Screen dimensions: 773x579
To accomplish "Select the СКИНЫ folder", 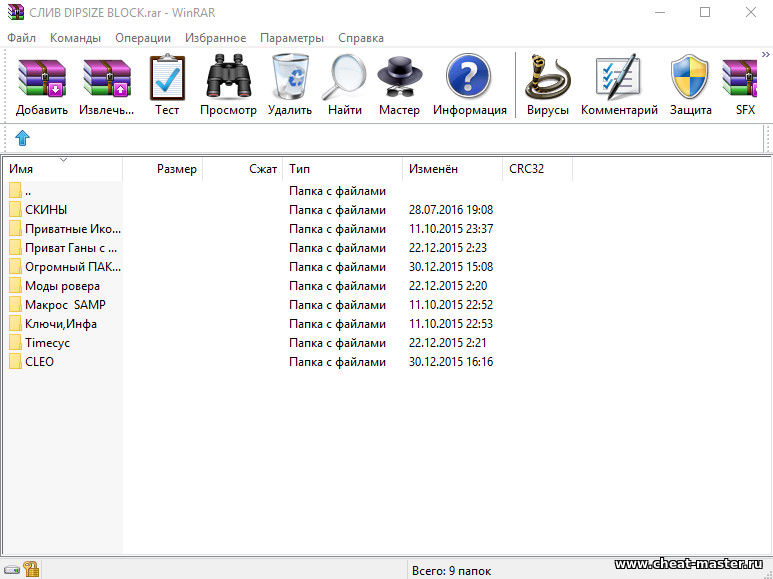I will click(46, 210).
